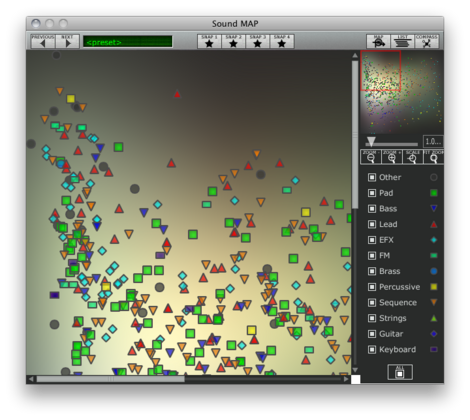Go to the Previous preset
The height and width of the screenshot is (420, 470).
tap(43, 41)
